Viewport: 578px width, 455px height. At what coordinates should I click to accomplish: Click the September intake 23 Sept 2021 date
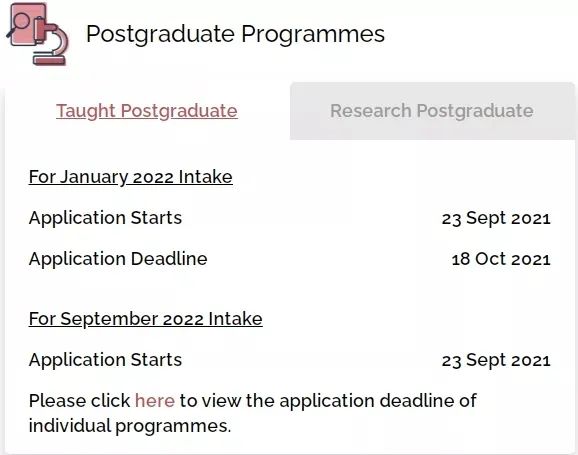tap(496, 360)
